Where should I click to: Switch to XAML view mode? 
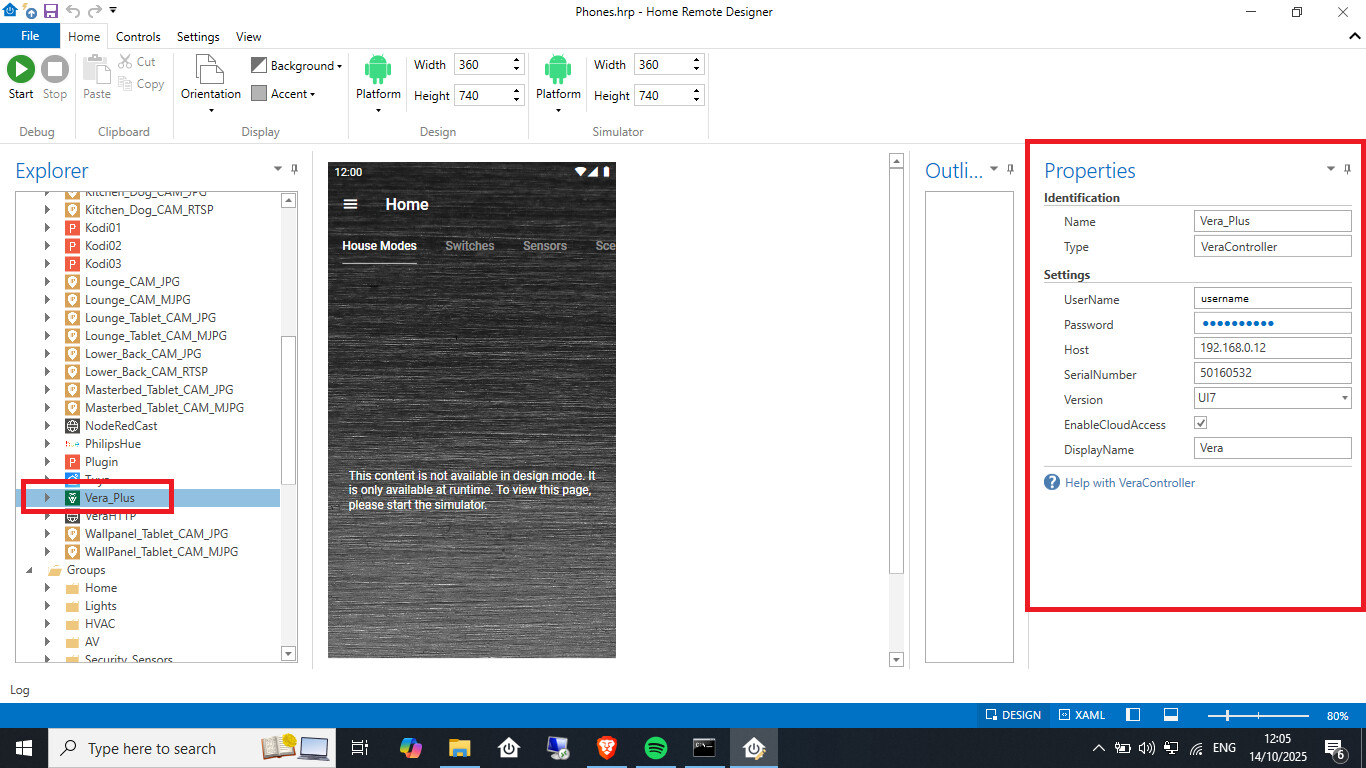[1081, 715]
